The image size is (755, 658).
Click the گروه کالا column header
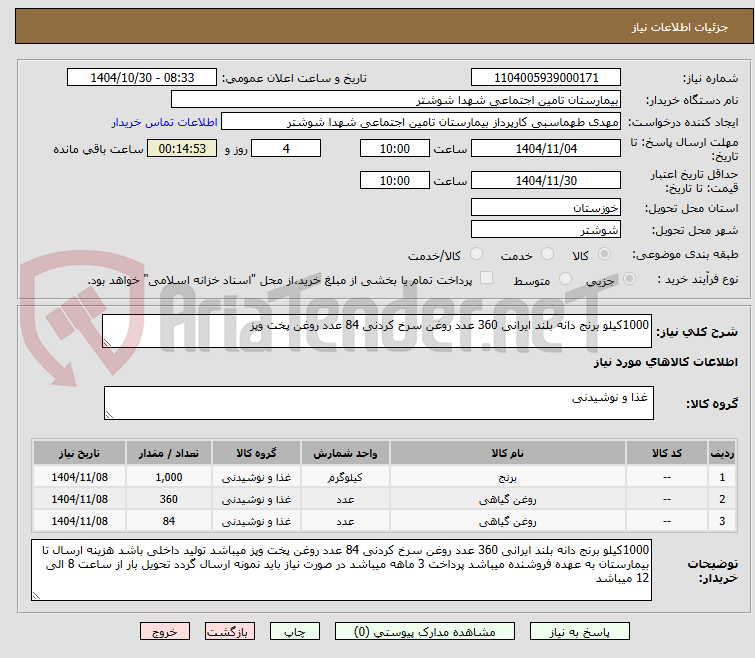tap(256, 453)
